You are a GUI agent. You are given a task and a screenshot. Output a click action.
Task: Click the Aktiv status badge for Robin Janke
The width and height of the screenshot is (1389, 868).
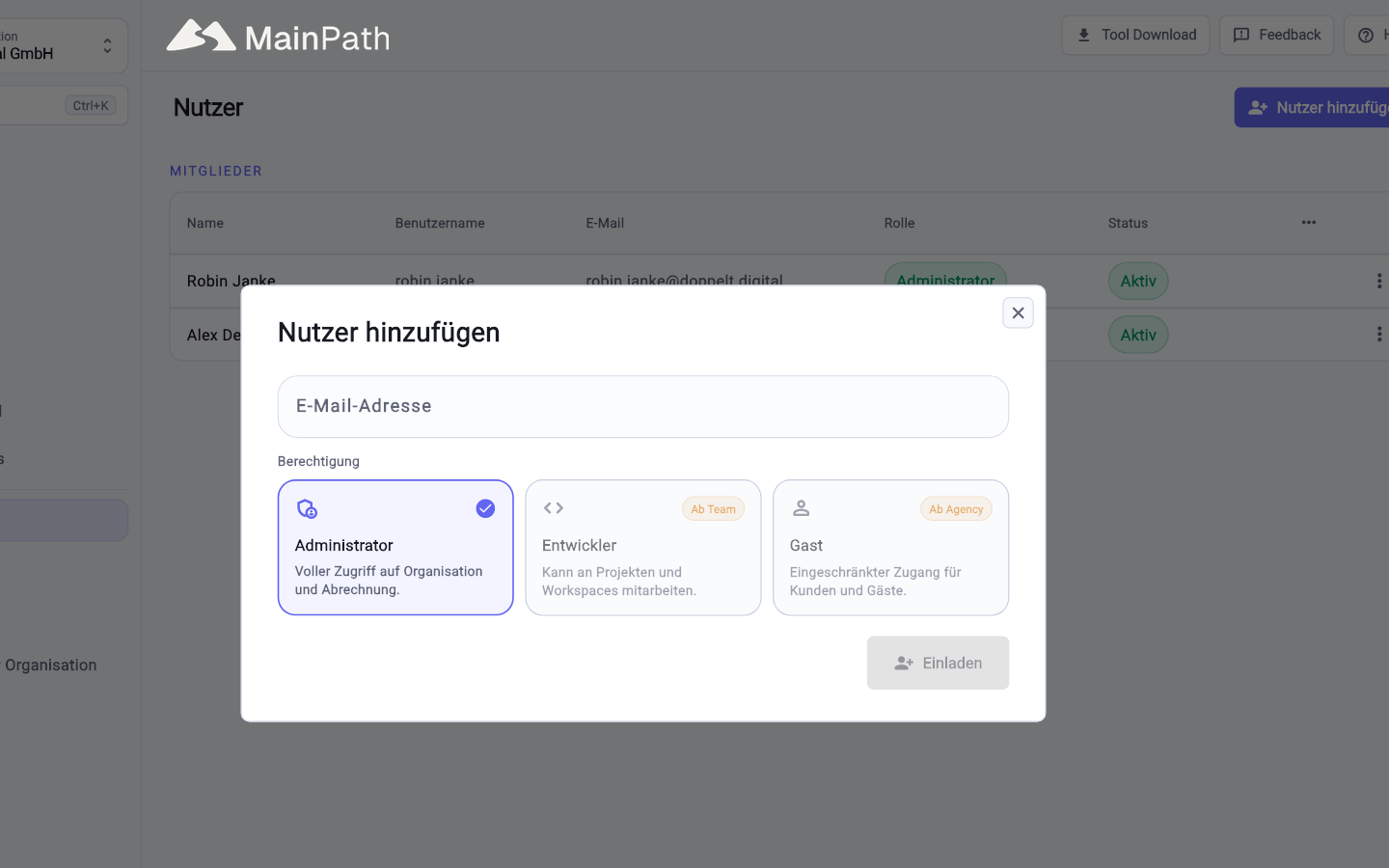(1138, 281)
